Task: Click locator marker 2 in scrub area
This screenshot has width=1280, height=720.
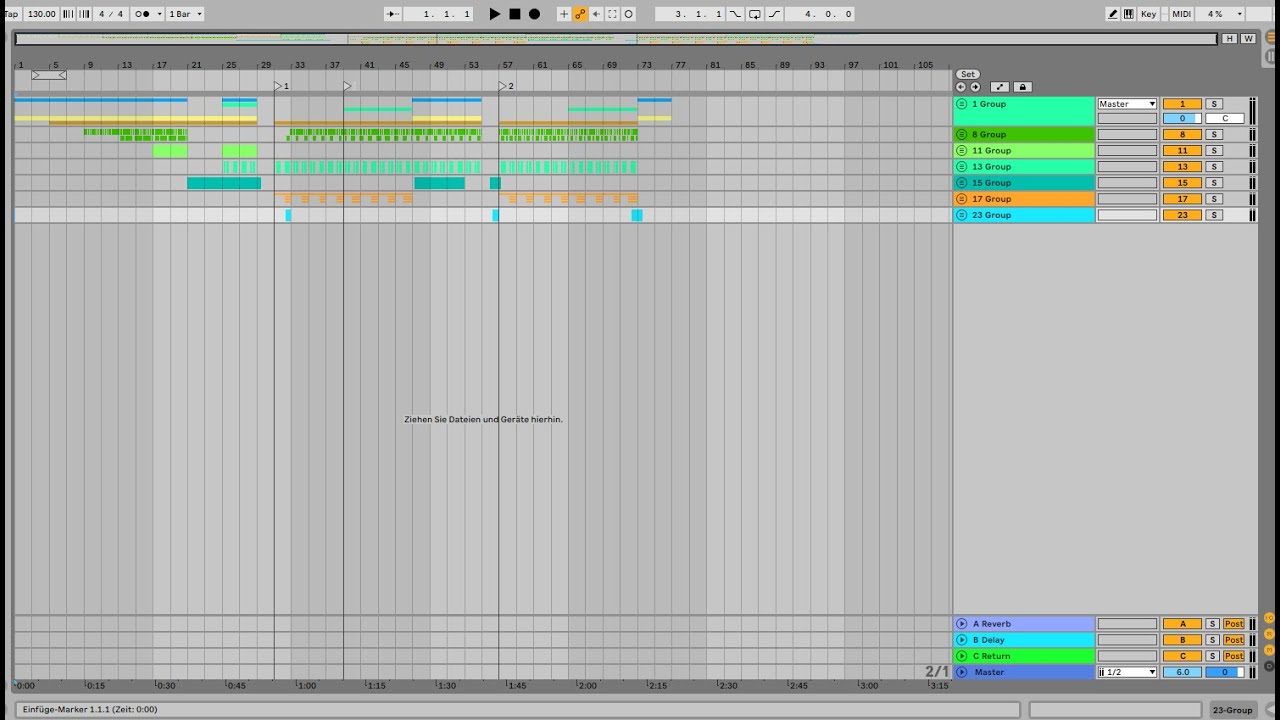Action: pyautogui.click(x=506, y=87)
